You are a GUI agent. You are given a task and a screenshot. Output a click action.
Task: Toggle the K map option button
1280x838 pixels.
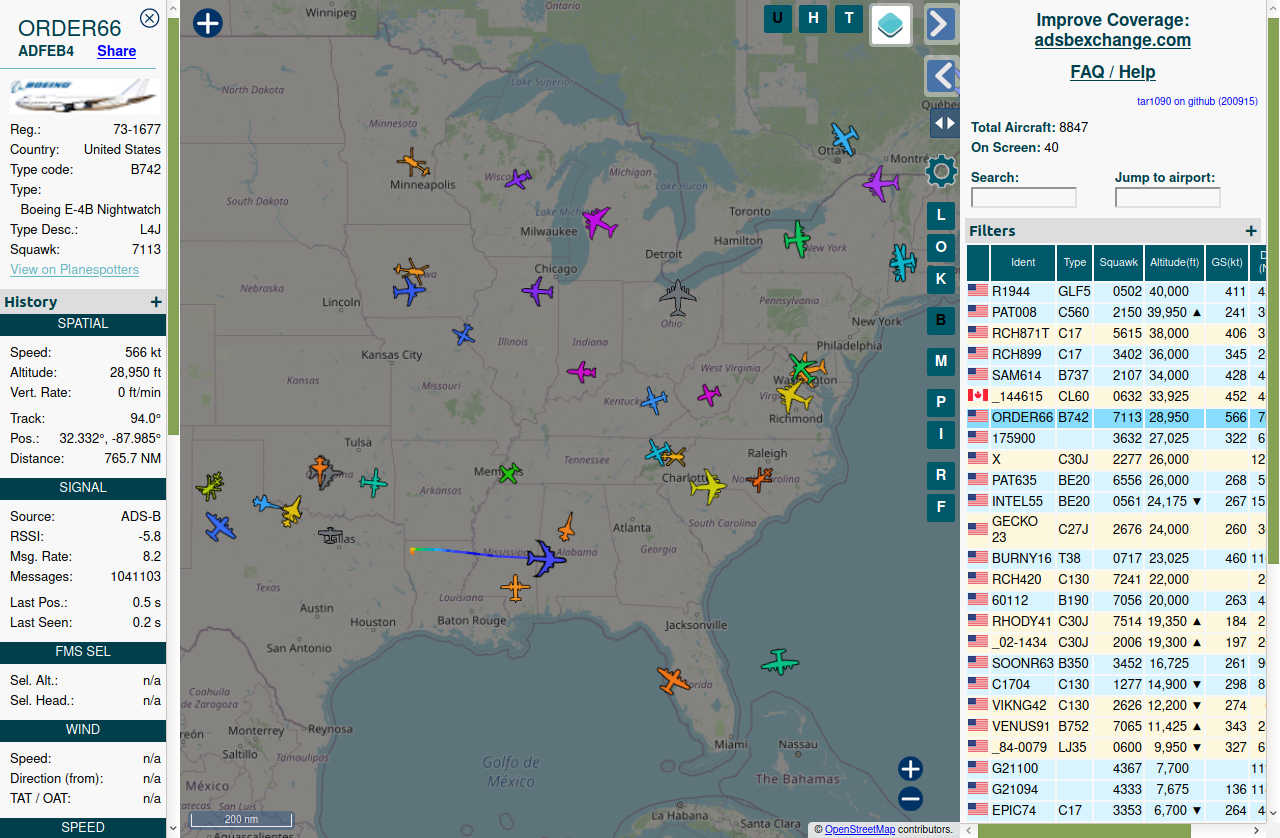click(x=941, y=279)
